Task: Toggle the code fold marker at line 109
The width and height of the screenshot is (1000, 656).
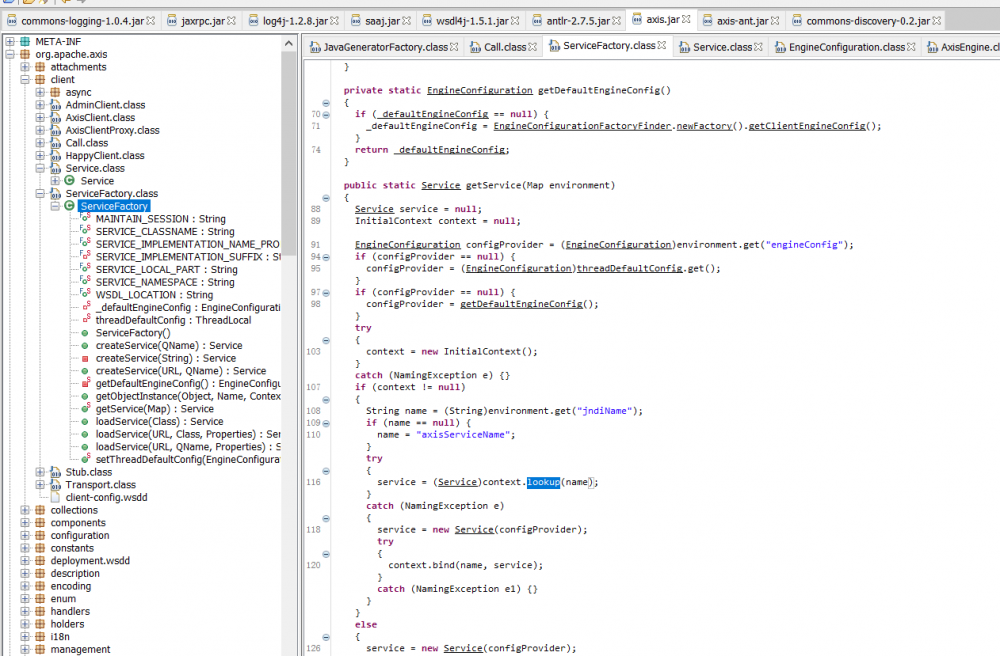Action: (x=326, y=423)
